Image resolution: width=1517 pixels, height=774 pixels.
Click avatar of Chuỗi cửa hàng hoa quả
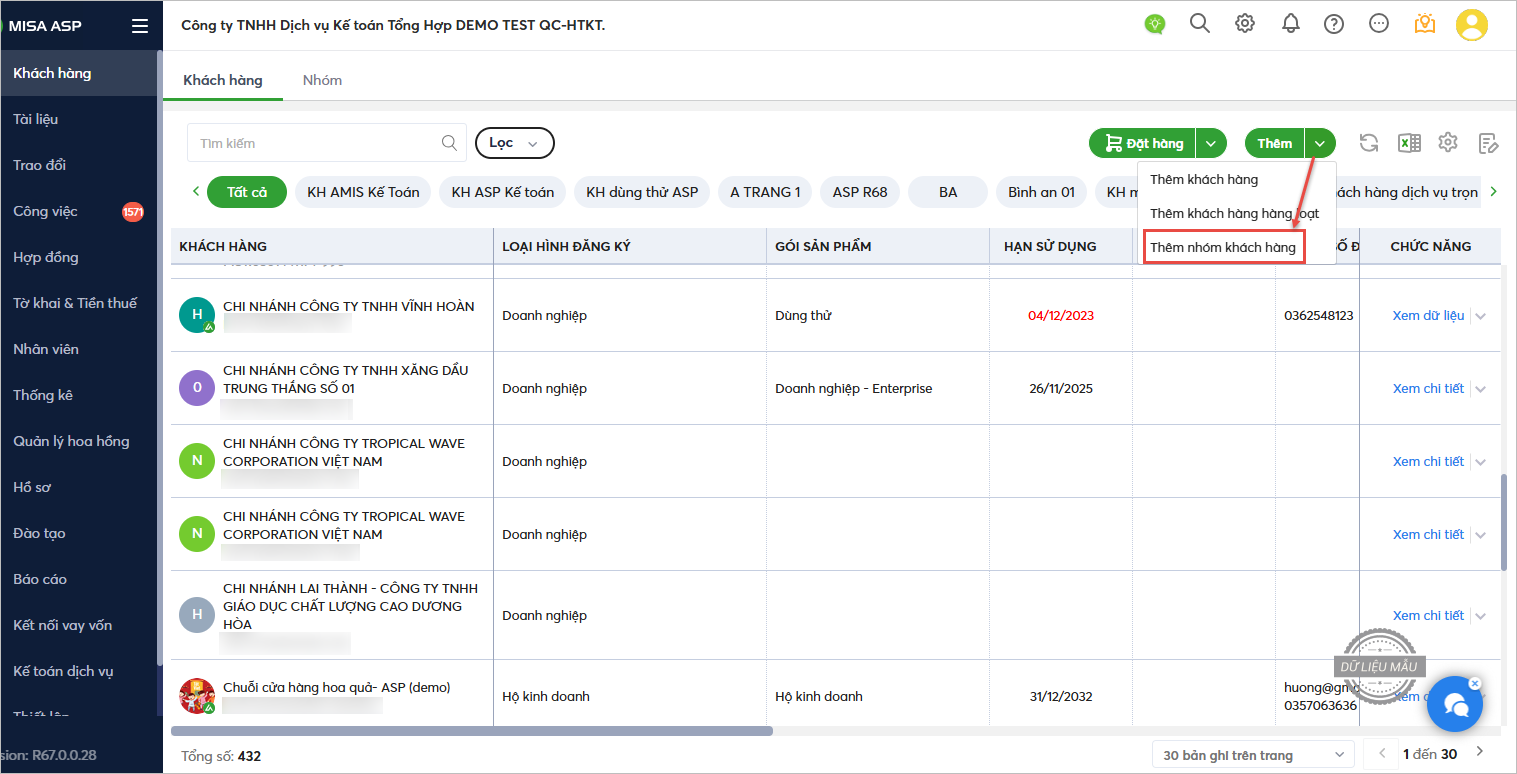tap(197, 696)
